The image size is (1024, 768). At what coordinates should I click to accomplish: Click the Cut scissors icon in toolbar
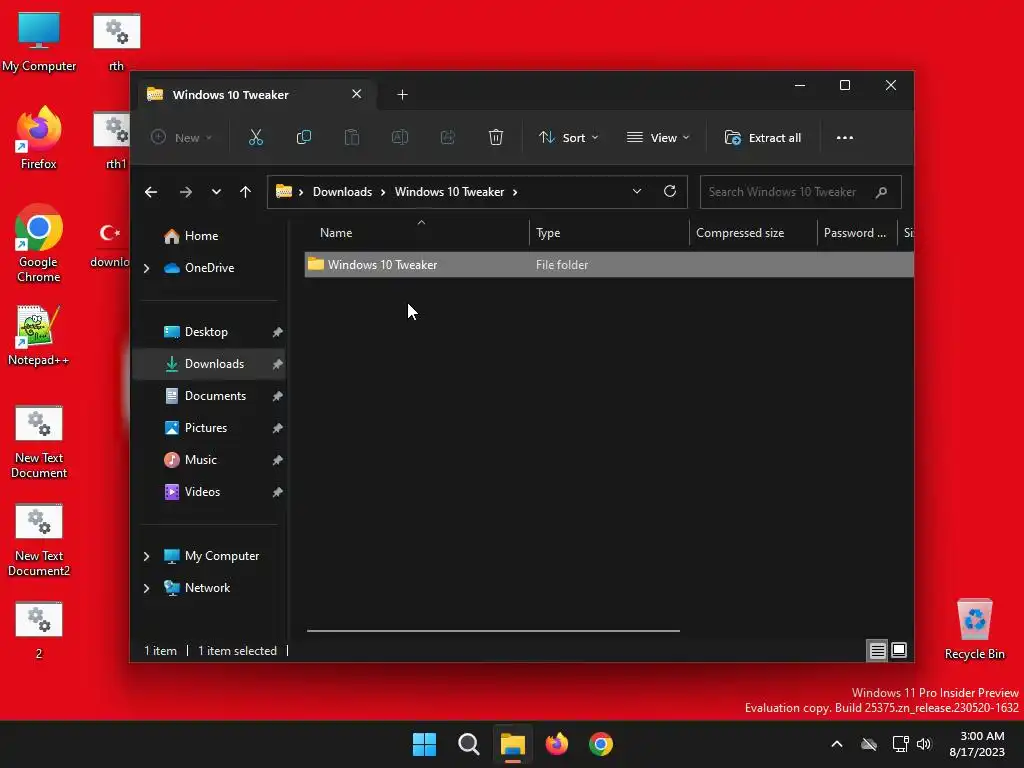click(255, 138)
